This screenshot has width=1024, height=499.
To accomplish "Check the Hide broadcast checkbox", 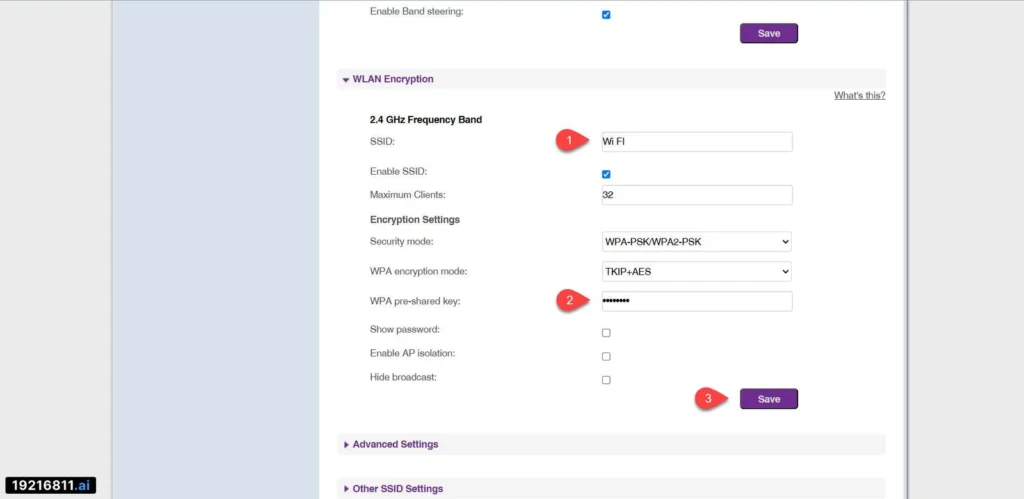I will [x=606, y=380].
